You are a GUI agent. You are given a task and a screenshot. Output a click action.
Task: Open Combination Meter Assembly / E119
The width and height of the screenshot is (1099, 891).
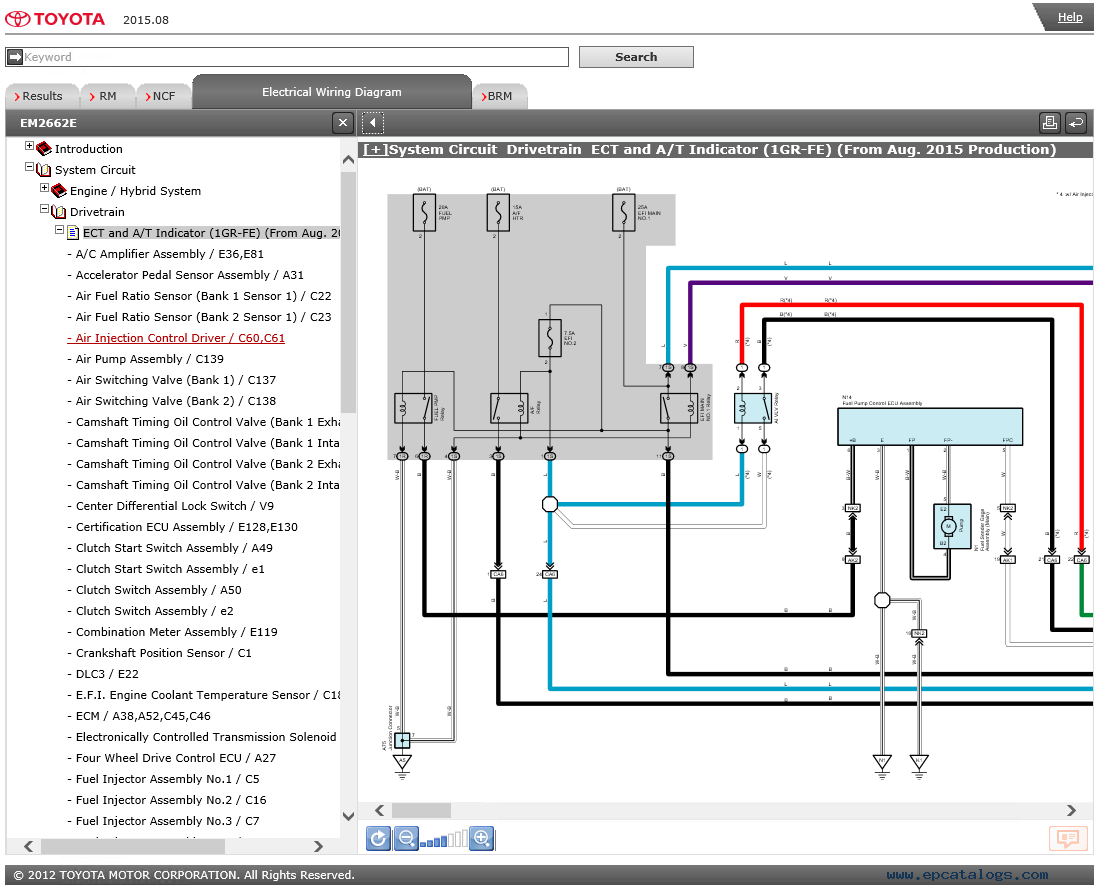172,632
